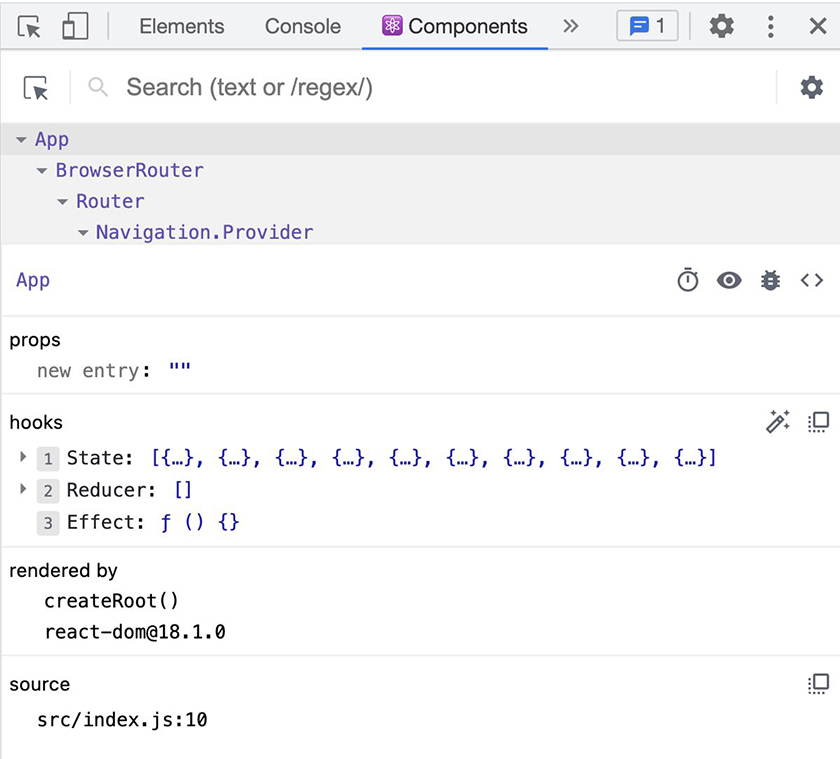This screenshot has height=759, width=840.
Task: Click the component search input field
Action: tap(300, 88)
